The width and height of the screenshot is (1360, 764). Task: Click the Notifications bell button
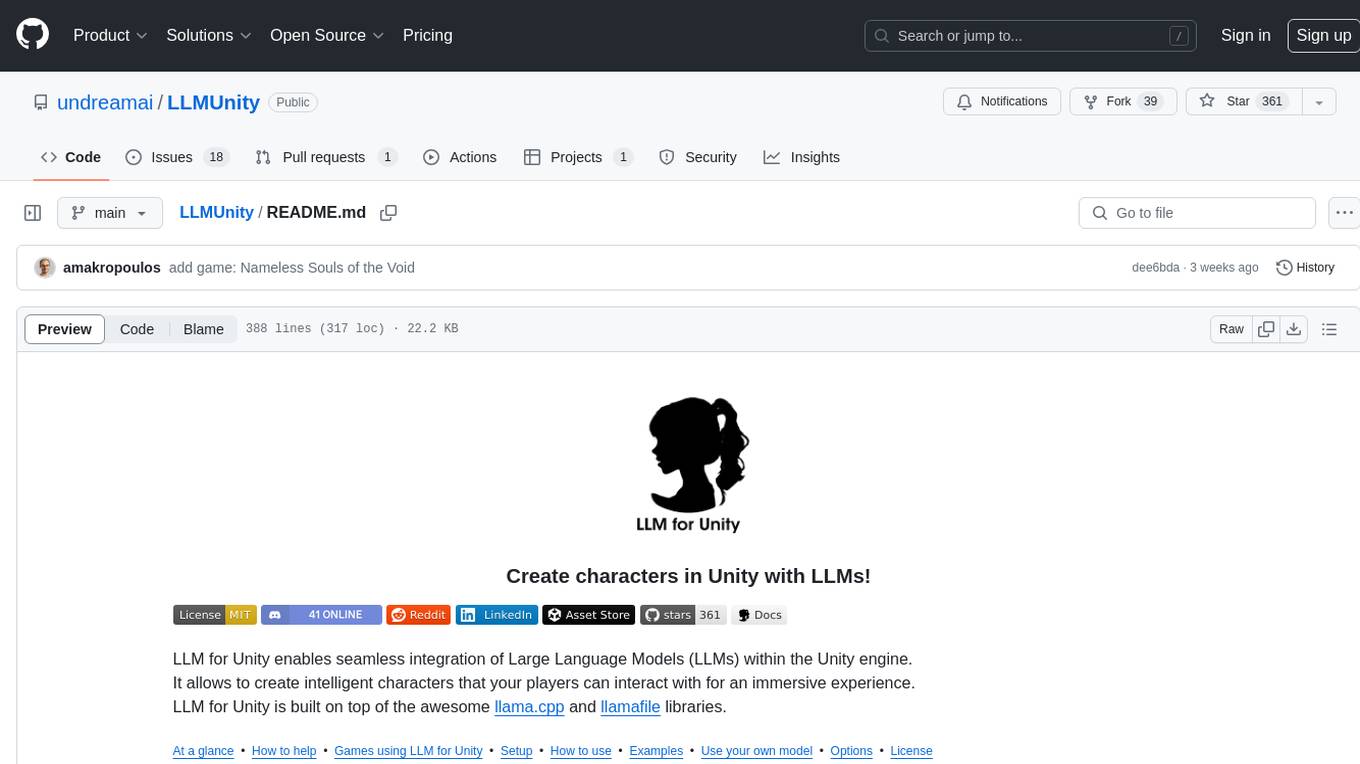[x=1002, y=101]
